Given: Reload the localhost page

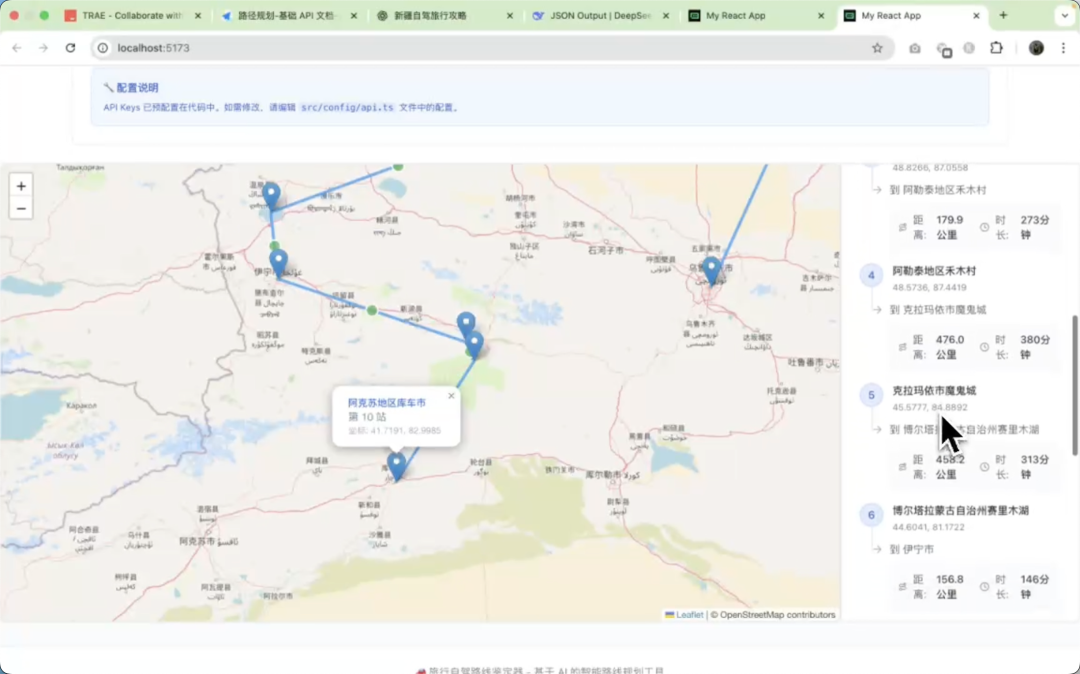Looking at the screenshot, I should pos(70,48).
